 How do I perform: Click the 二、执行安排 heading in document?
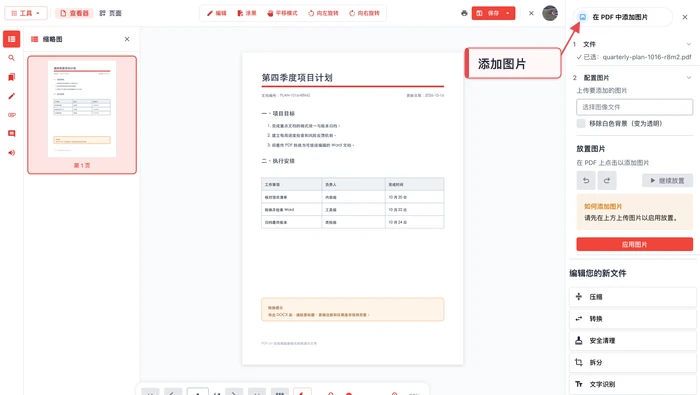278,161
